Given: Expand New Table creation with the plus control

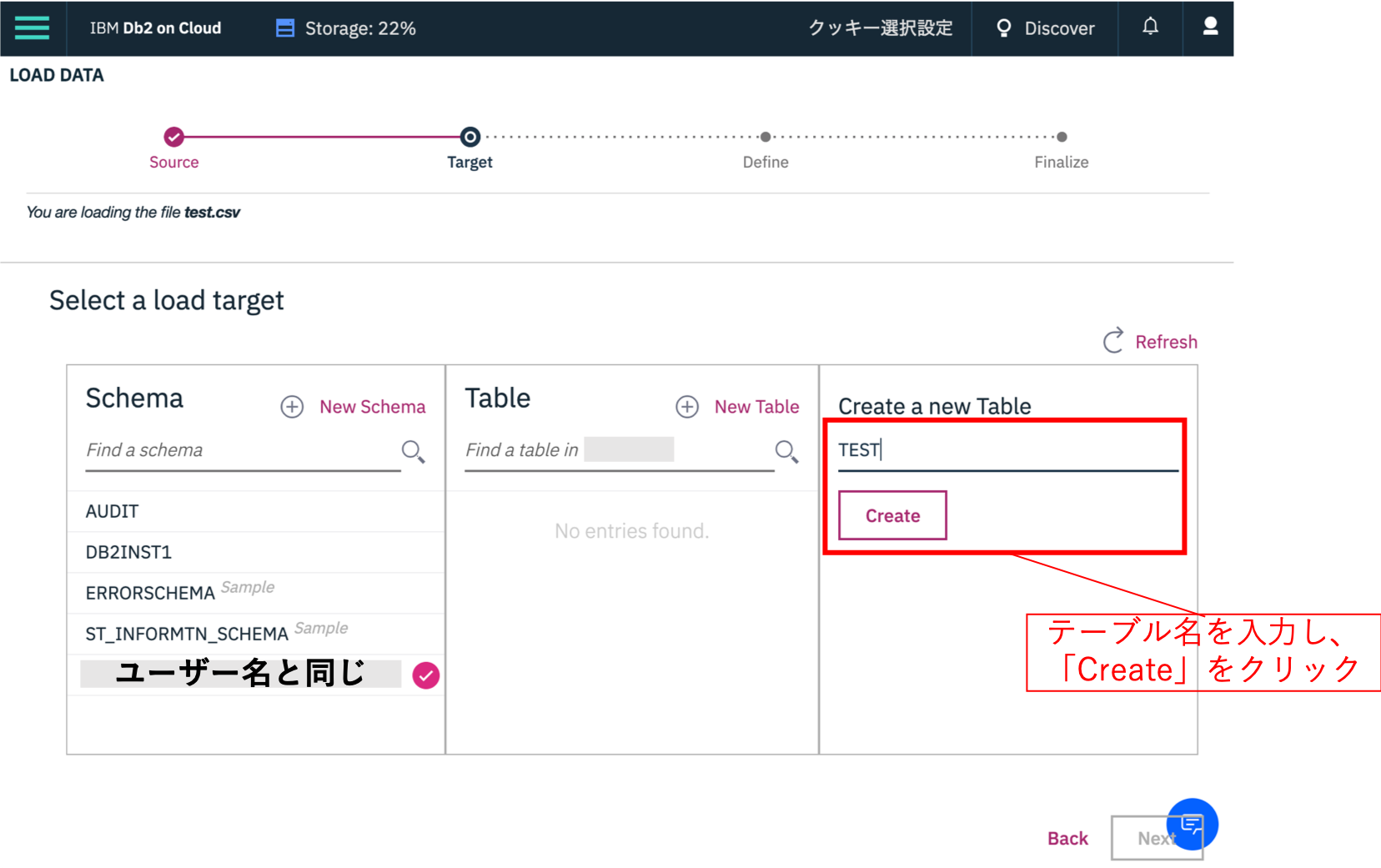Looking at the screenshot, I should (686, 407).
